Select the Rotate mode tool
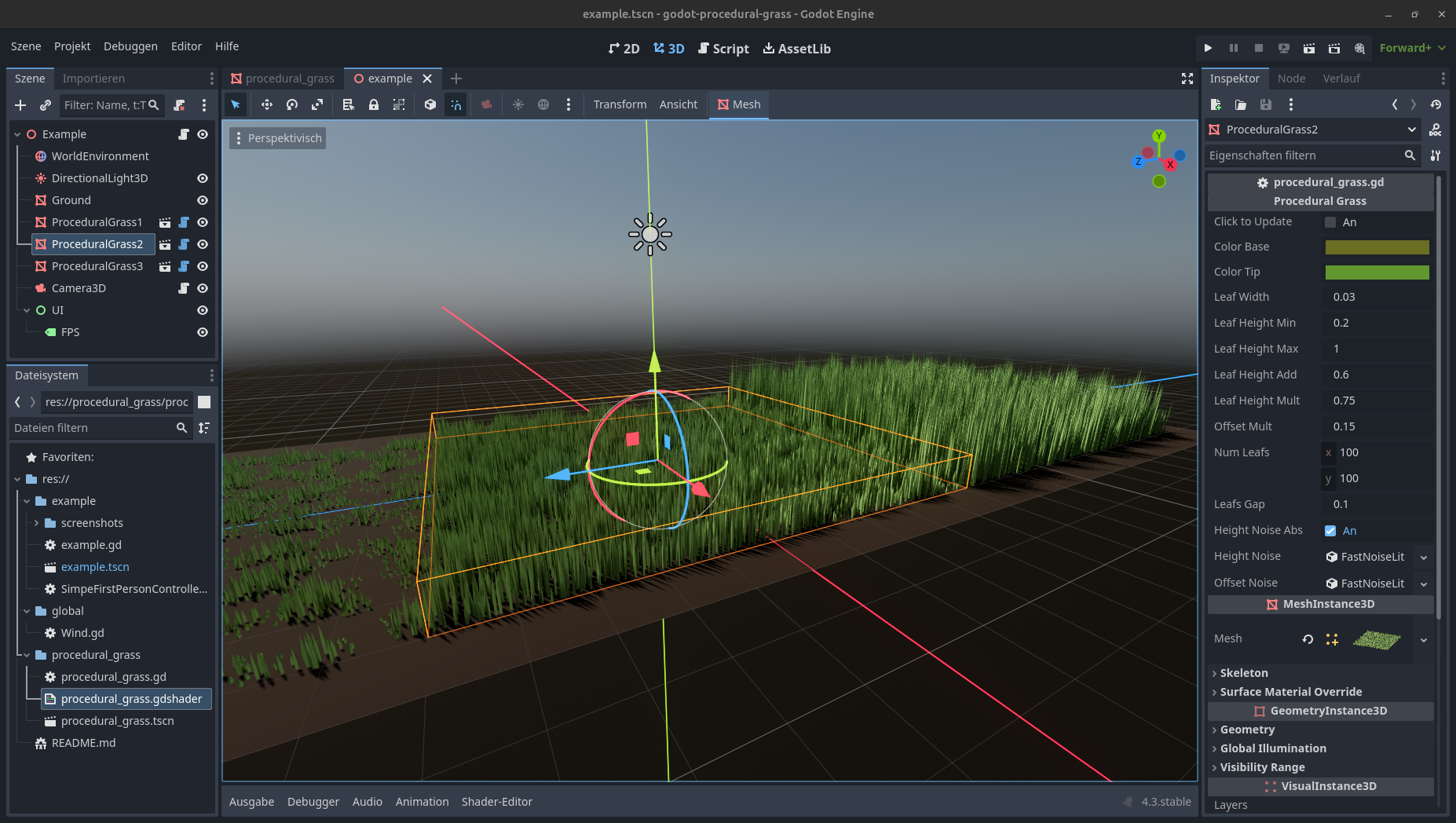 coord(292,104)
